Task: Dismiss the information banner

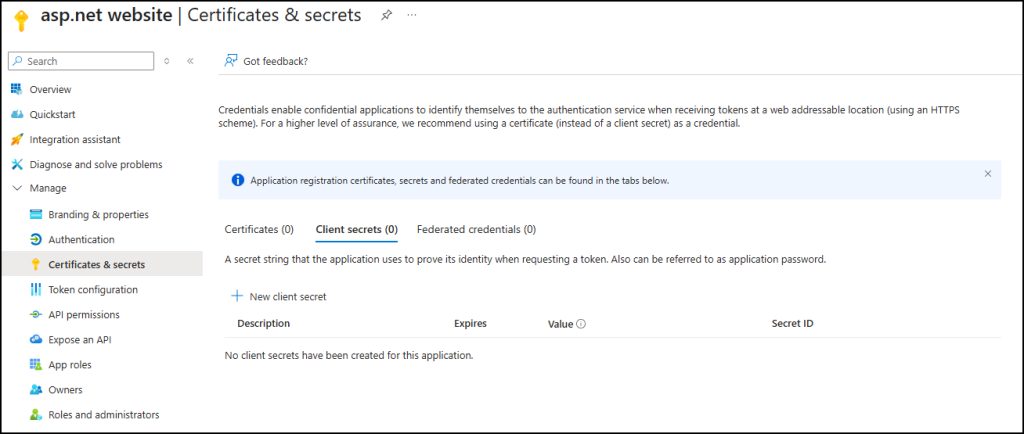Action: coord(988,173)
